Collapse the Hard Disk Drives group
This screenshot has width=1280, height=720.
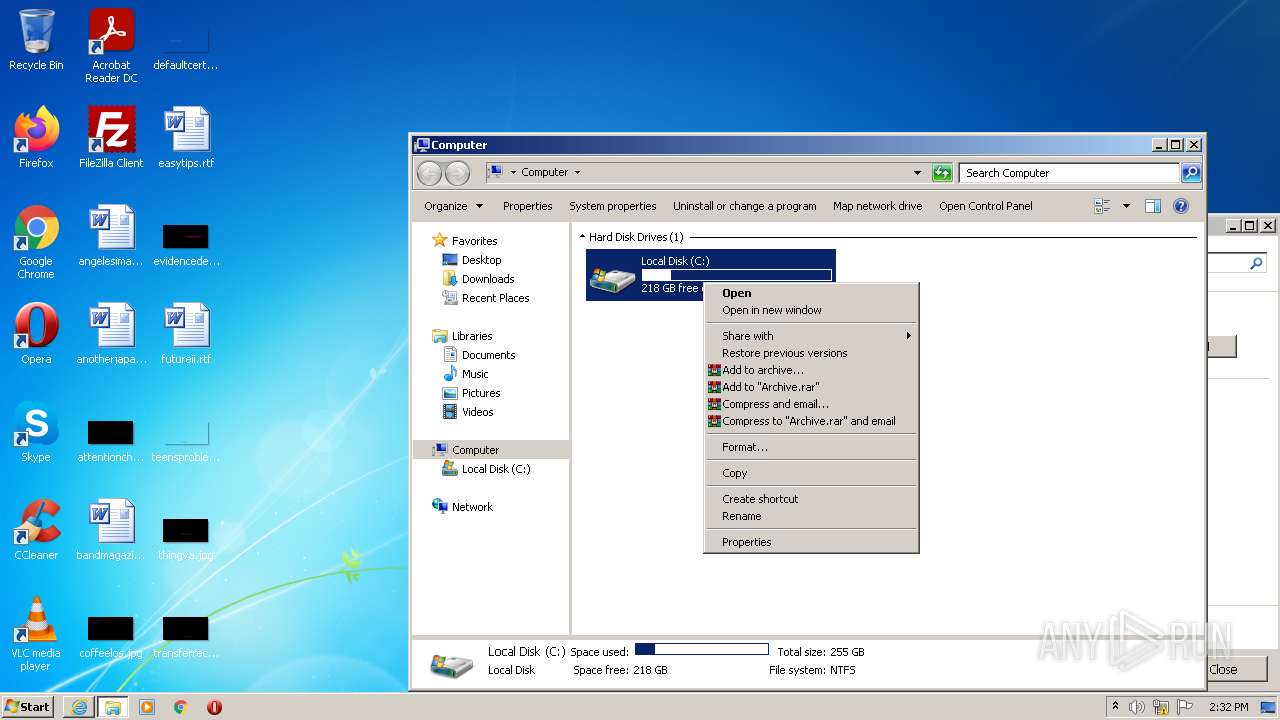(583, 237)
